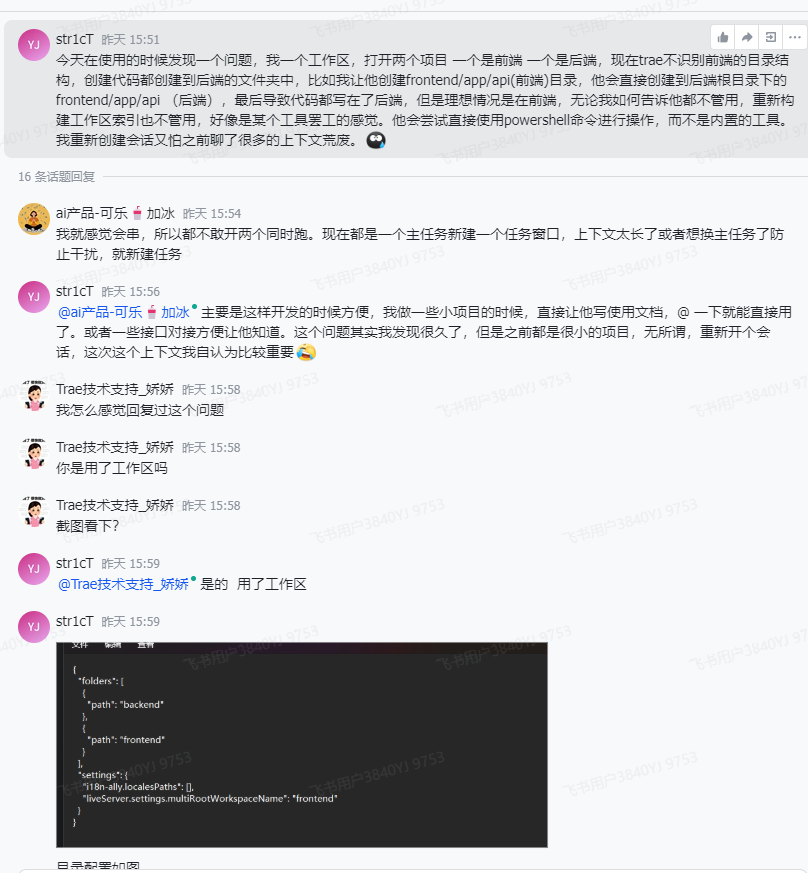Click the laughing-crying emoji at 15:56 message
This screenshot has height=873, width=808.
tap(306, 352)
